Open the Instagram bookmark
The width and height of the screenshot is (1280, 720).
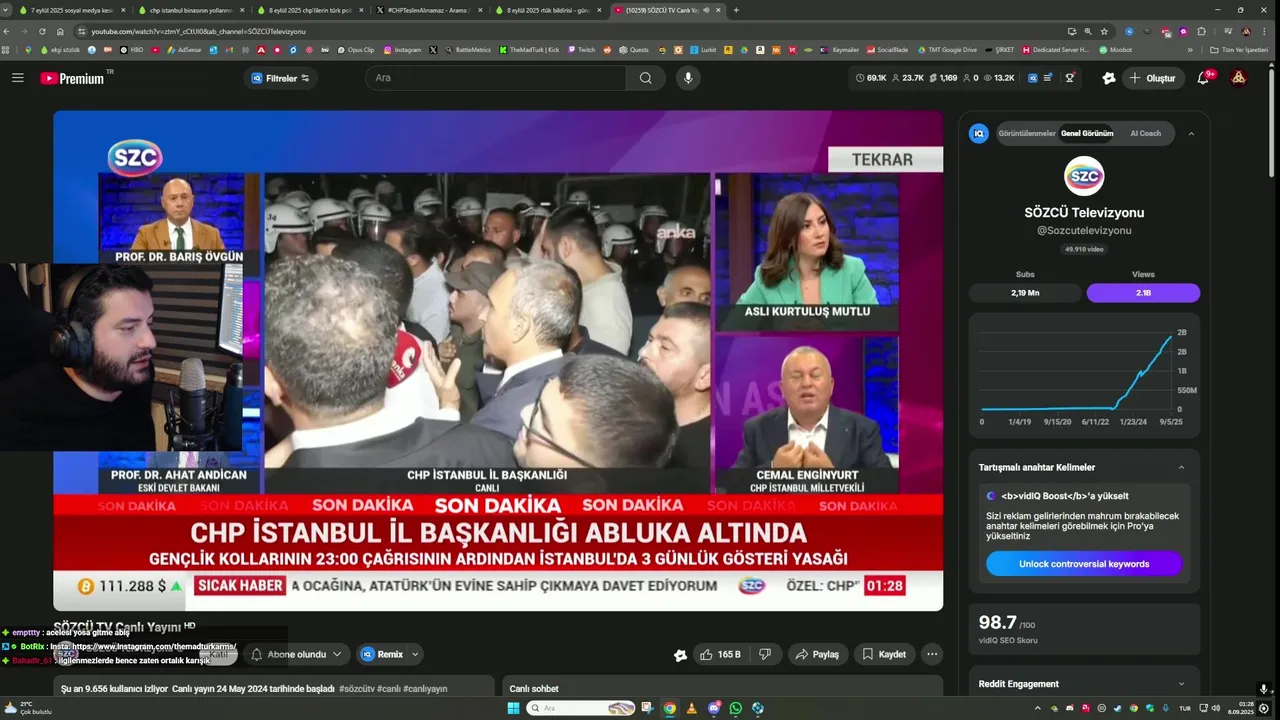point(402,49)
